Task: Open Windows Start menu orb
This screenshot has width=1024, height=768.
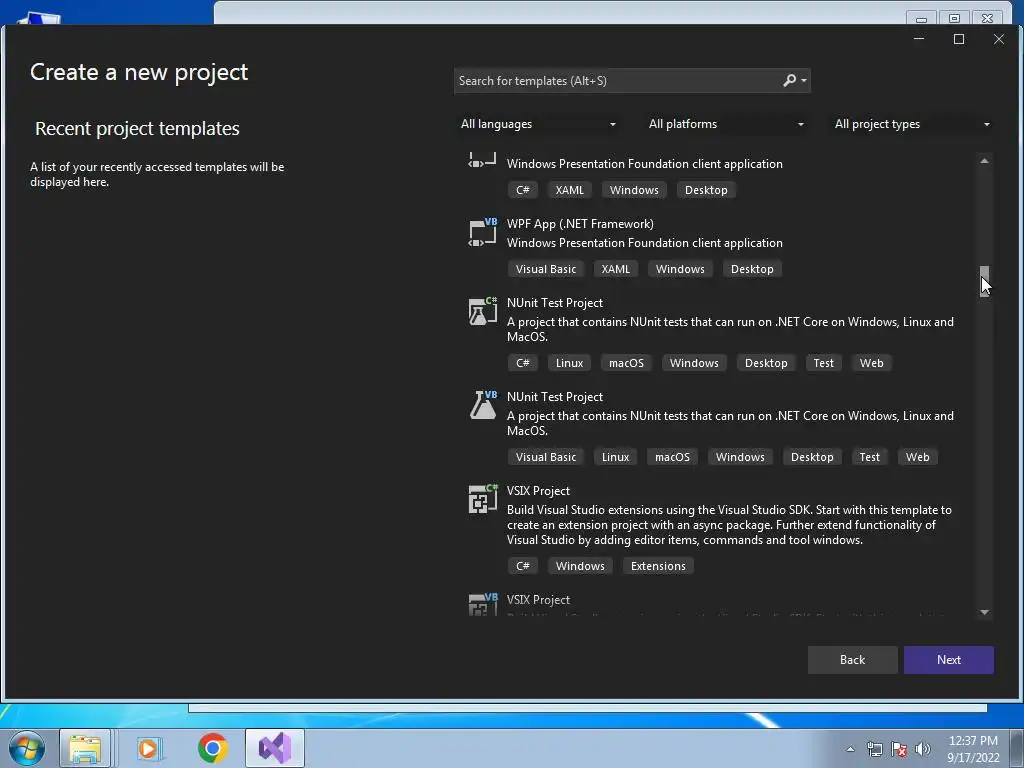Action: coord(27,748)
